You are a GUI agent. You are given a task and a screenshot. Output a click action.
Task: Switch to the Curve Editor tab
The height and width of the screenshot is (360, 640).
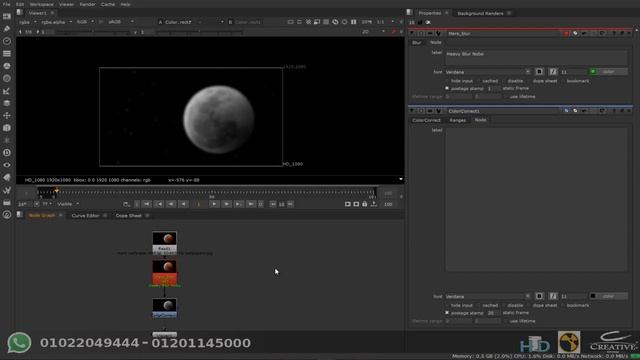pos(85,216)
